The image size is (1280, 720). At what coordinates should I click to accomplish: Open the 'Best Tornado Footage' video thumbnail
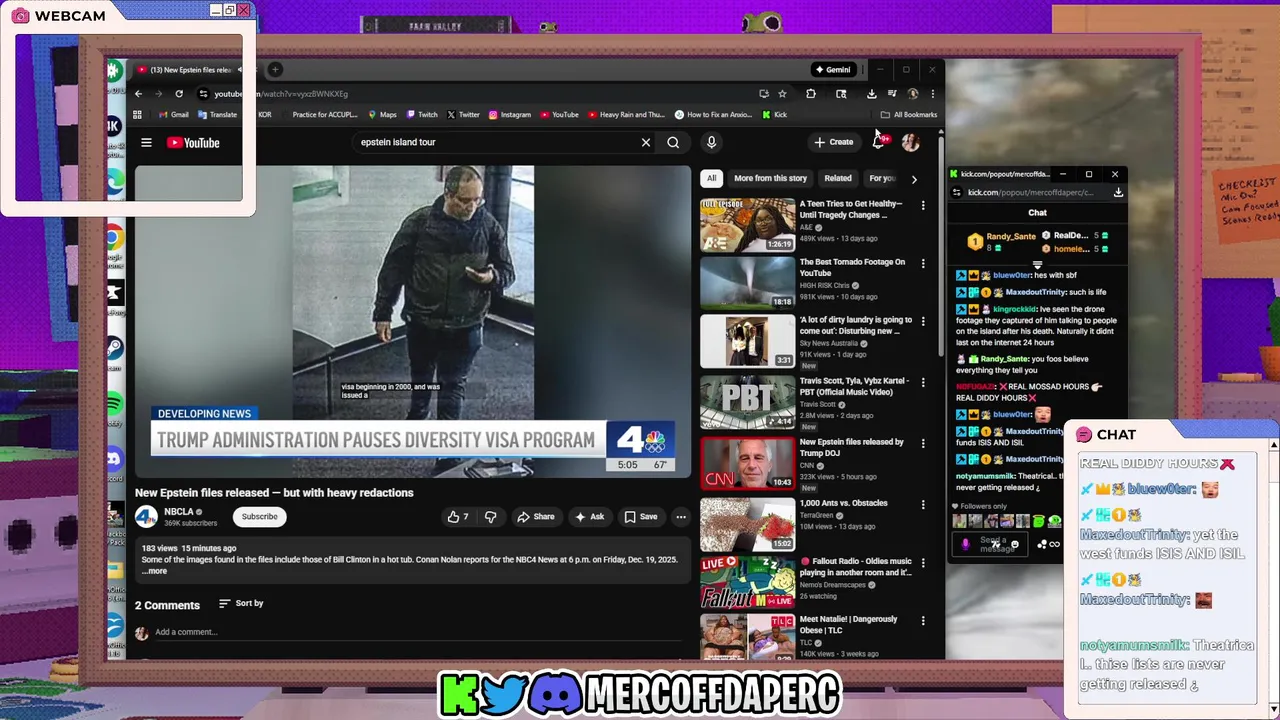tap(748, 282)
